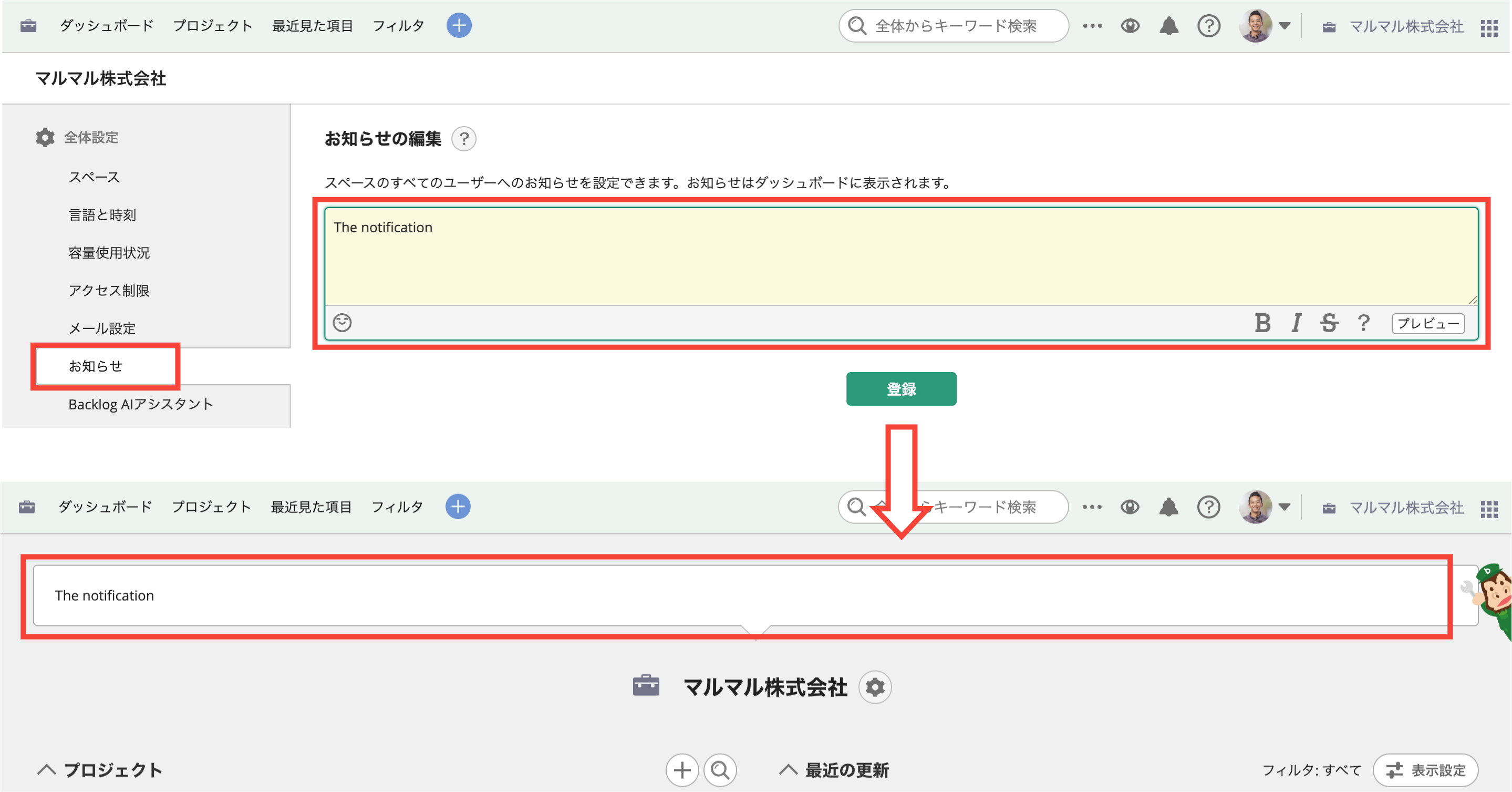Click inside the notification text area

point(901,256)
